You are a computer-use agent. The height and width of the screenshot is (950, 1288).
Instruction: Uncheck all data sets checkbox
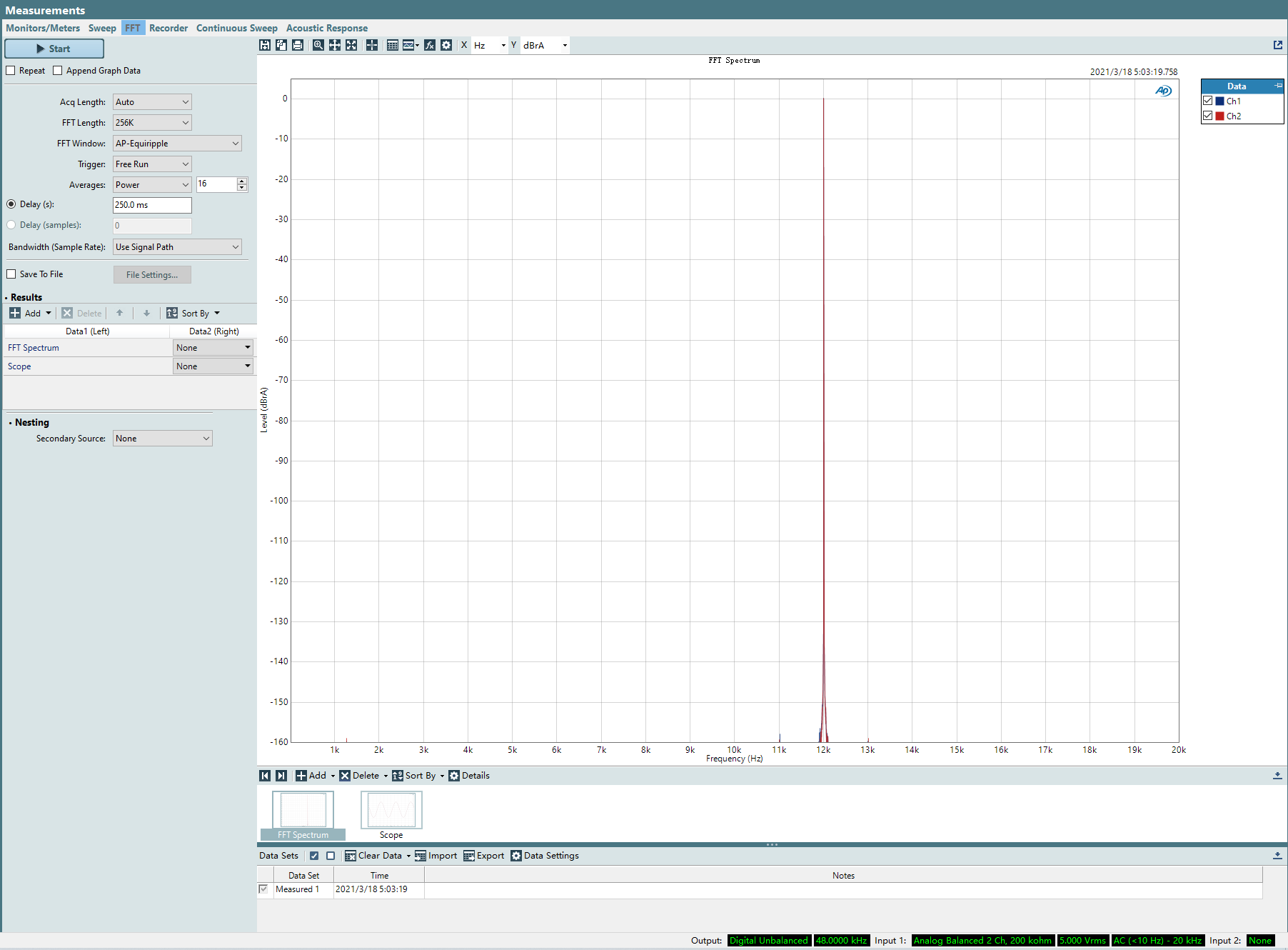(331, 856)
